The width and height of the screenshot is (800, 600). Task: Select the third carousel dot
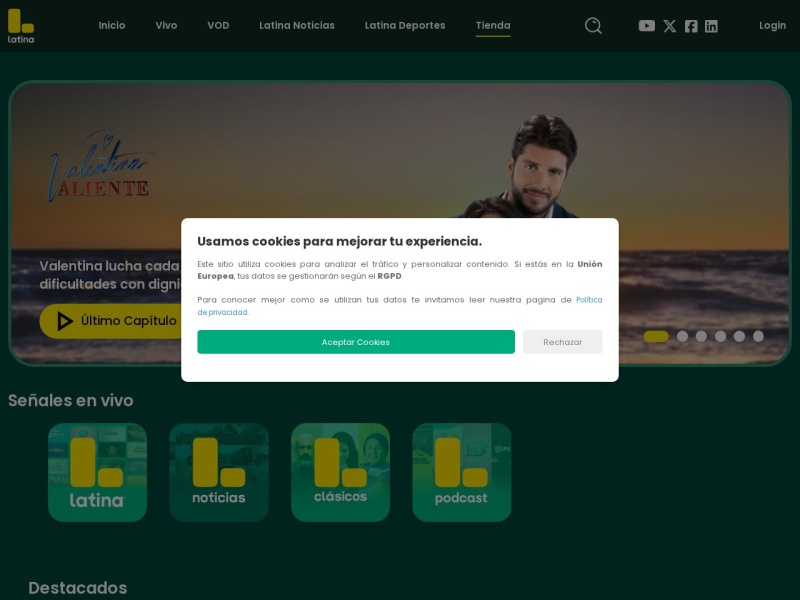701,336
